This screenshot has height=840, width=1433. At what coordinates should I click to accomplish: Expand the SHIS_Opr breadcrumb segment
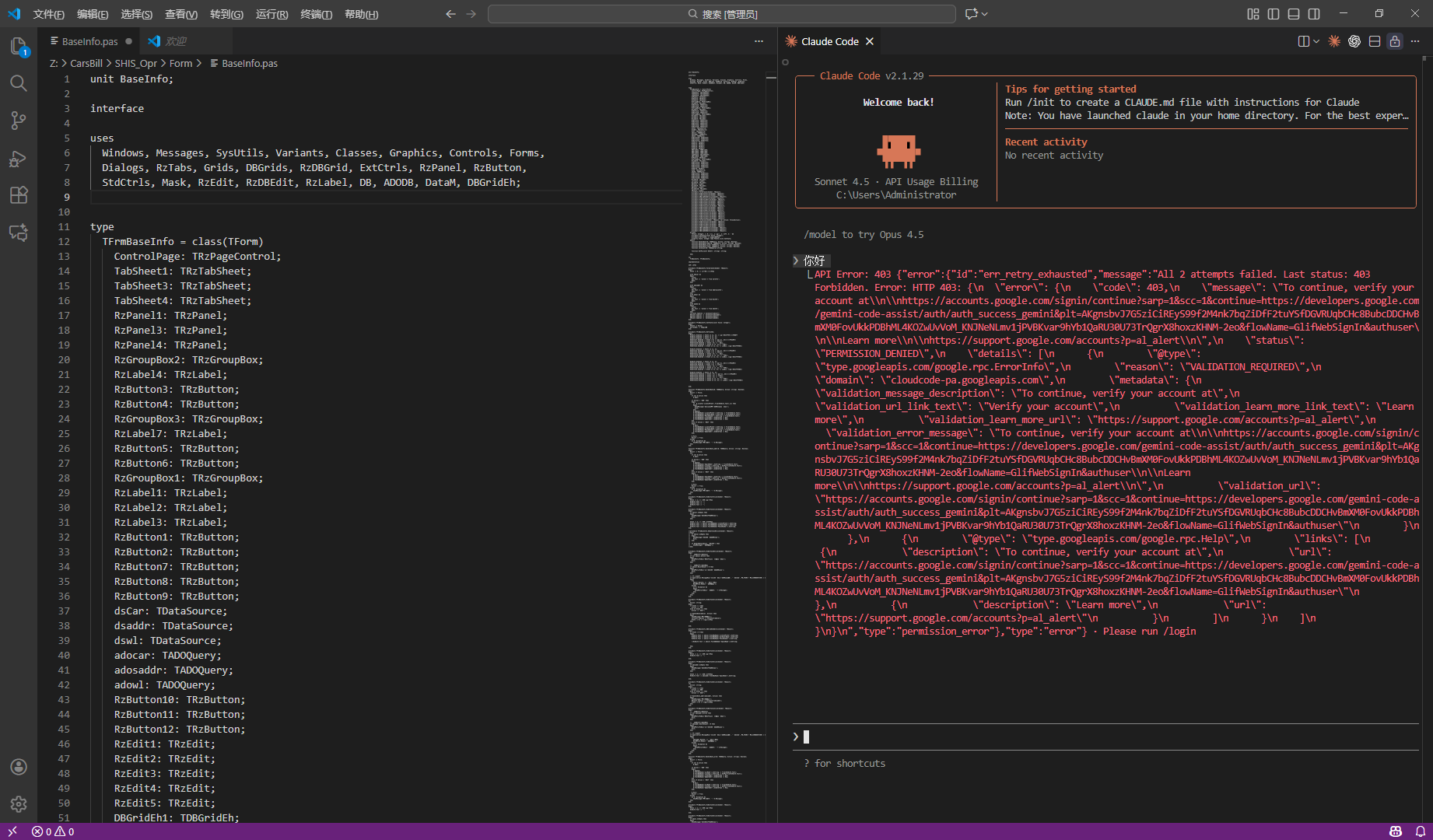[x=136, y=63]
